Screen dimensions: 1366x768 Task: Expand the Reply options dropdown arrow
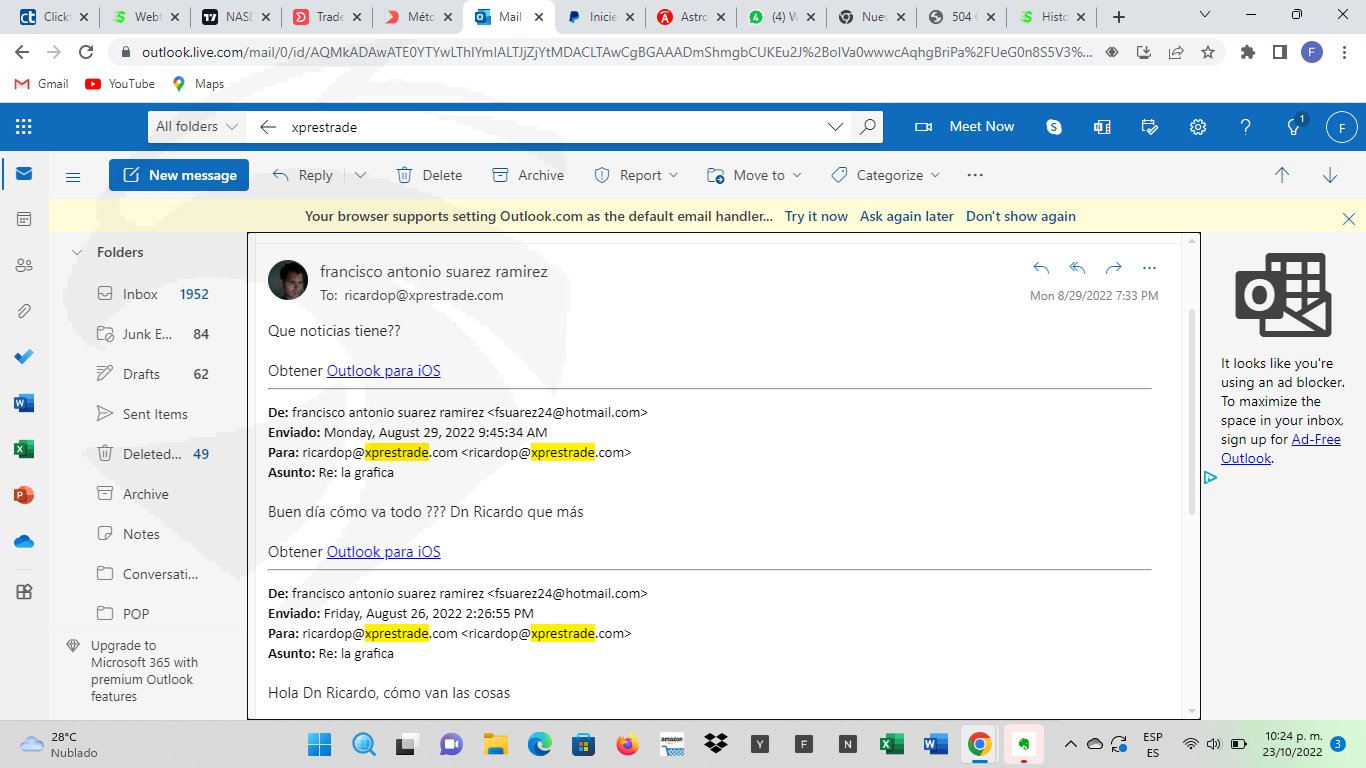point(360,175)
